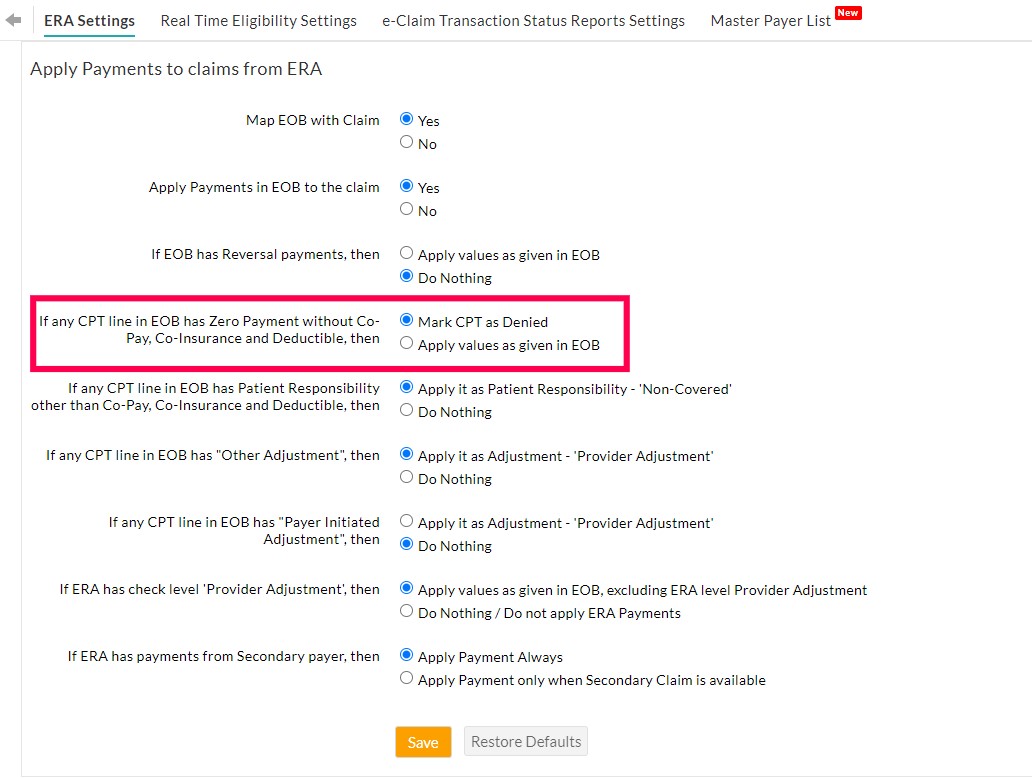Choose Apply Payment only when Secondary Claim is available
This screenshot has height=778, width=1032.
[406, 679]
